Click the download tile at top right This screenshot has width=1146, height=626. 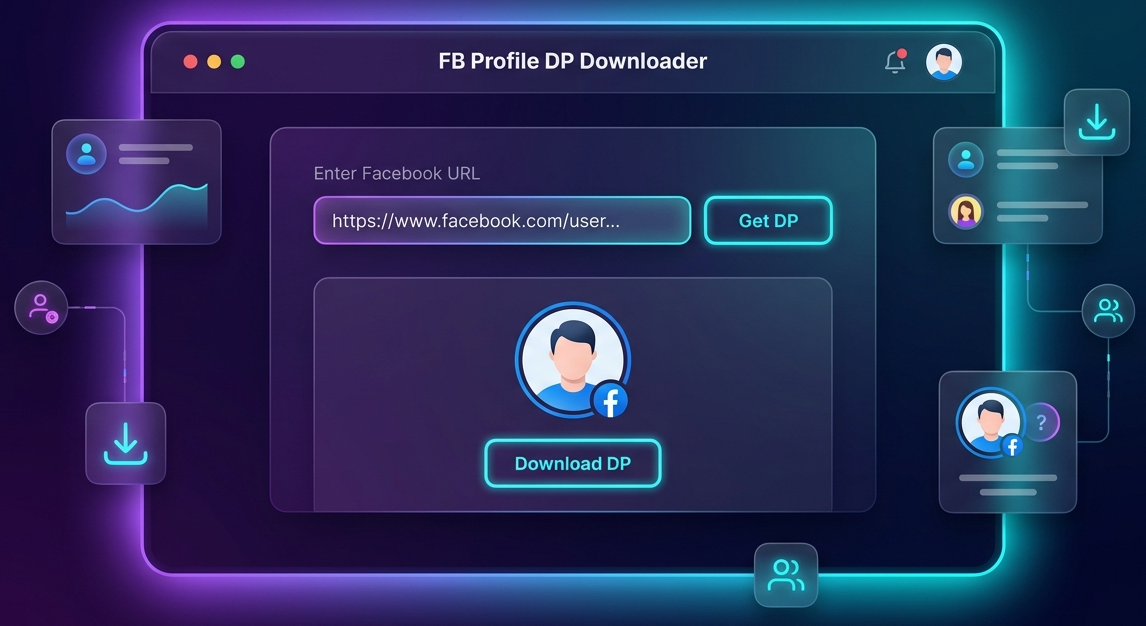tap(1096, 122)
